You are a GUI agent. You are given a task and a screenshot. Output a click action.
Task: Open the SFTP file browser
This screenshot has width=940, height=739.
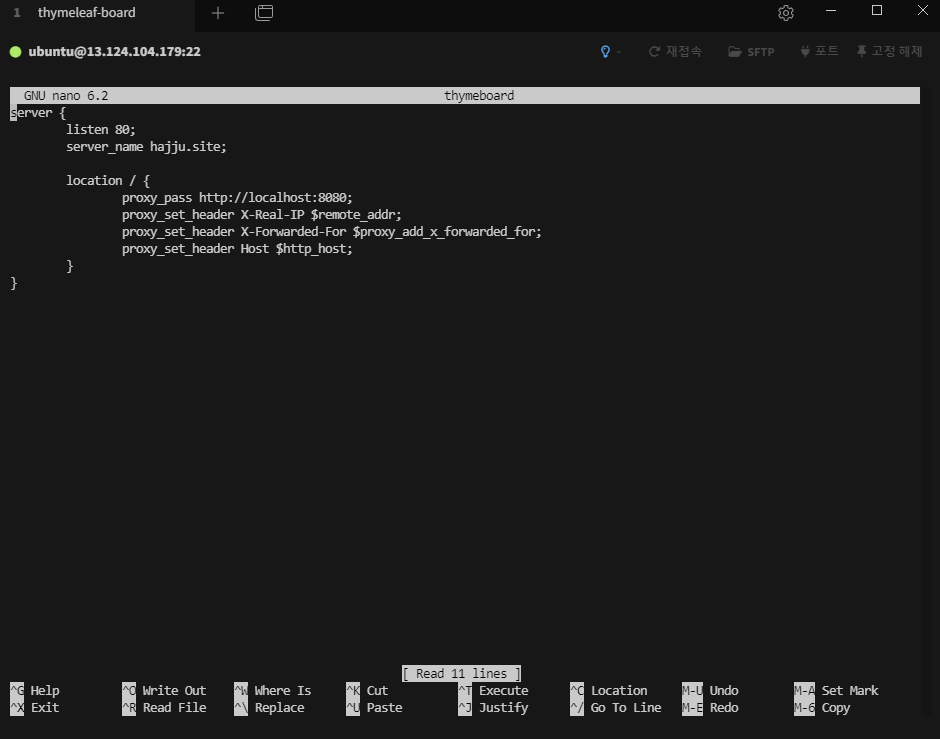[x=751, y=52]
